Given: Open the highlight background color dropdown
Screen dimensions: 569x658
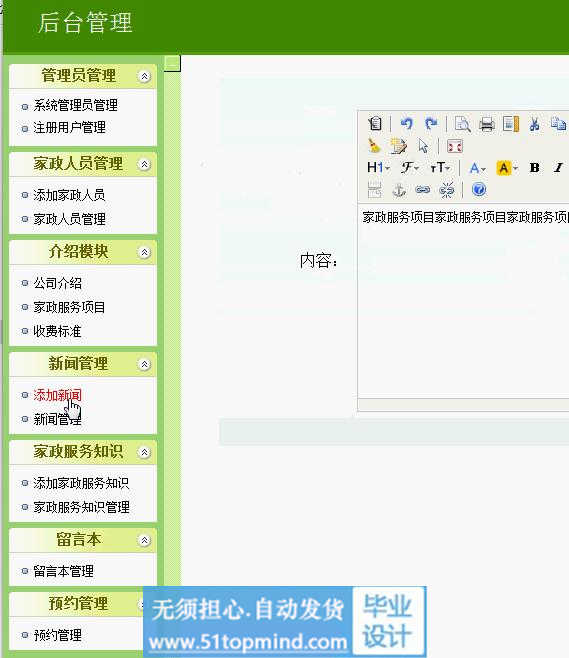Looking at the screenshot, I should [x=507, y=168].
